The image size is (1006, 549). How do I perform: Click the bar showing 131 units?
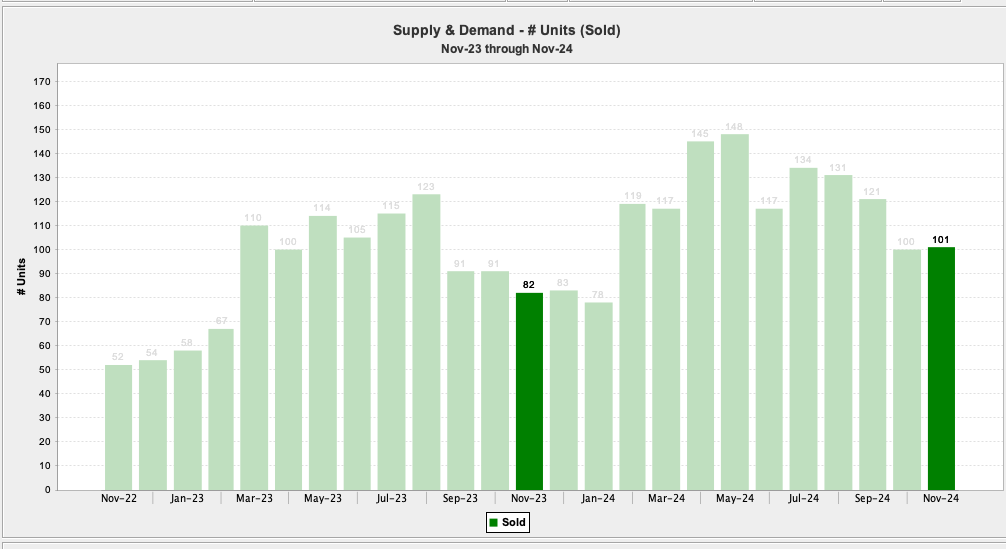(x=838, y=332)
